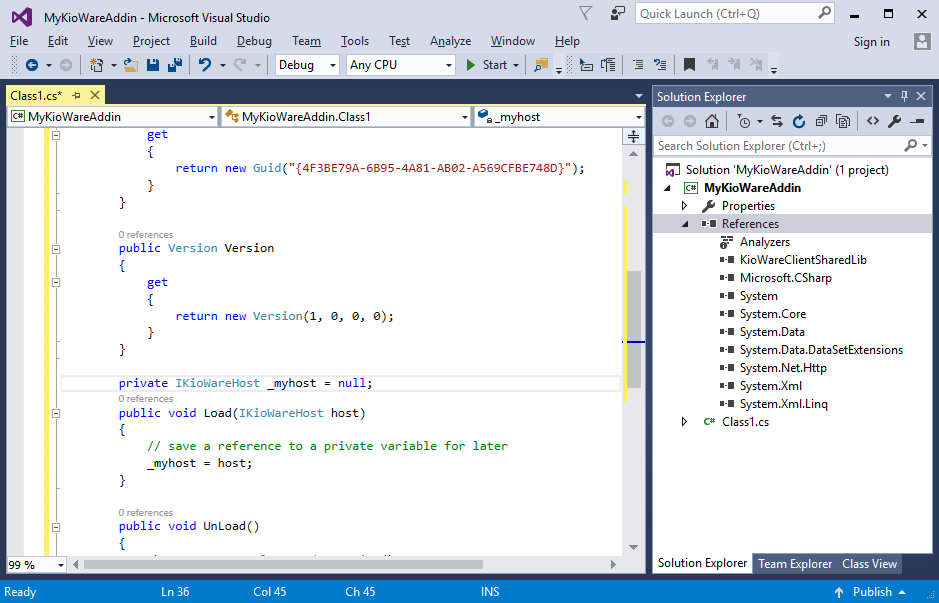This screenshot has height=603, width=939.
Task: Switch to the Class View tab
Action: 869,563
